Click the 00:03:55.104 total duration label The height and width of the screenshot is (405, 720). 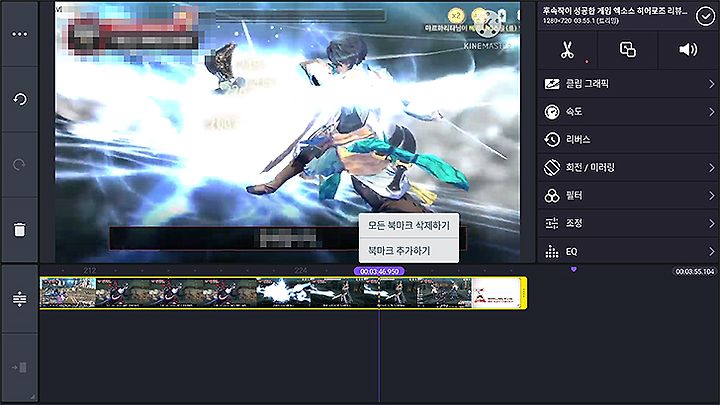click(695, 272)
